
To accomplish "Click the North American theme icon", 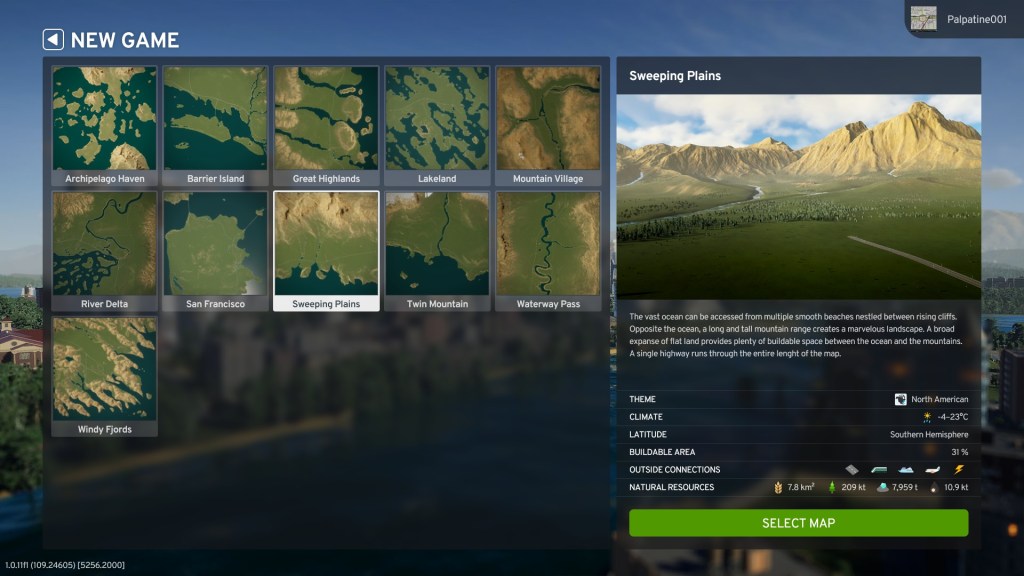I will (901, 399).
